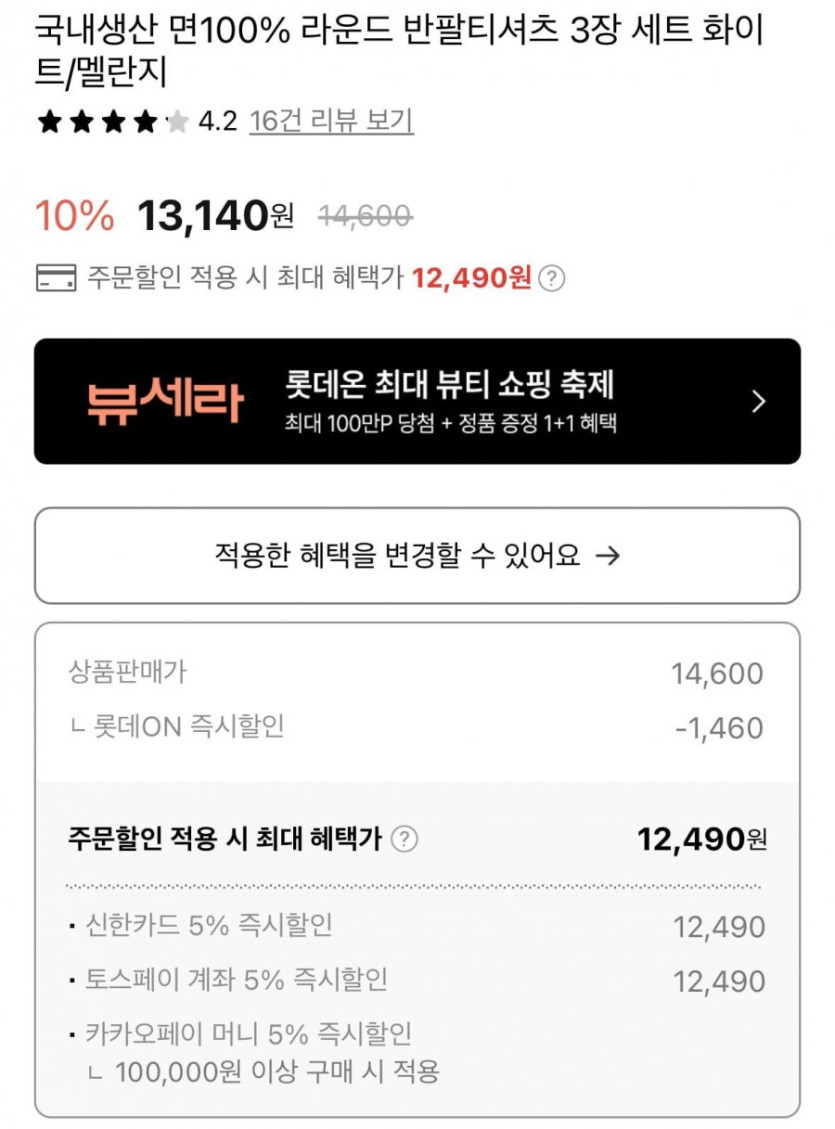Viewport: 835px width, 1129px height.
Task: Click the credit card icon beside 주문할인
Action: 56,278
